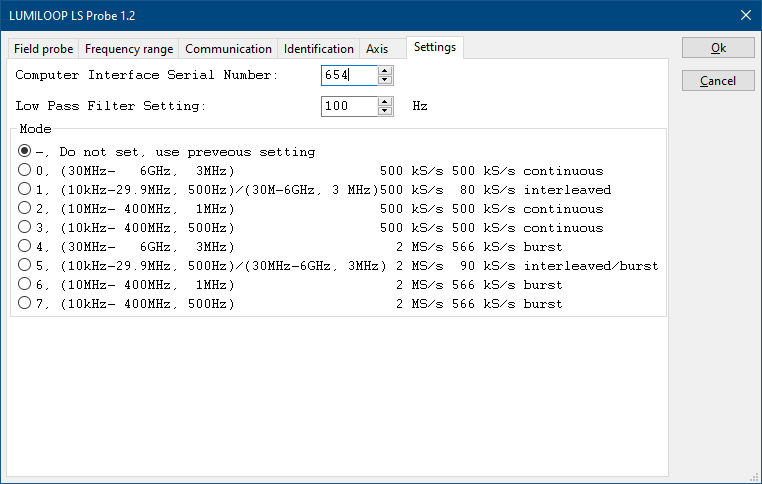The width and height of the screenshot is (762, 484).
Task: Close the LUMILOOP LS Probe dialog
Action: coord(744,14)
